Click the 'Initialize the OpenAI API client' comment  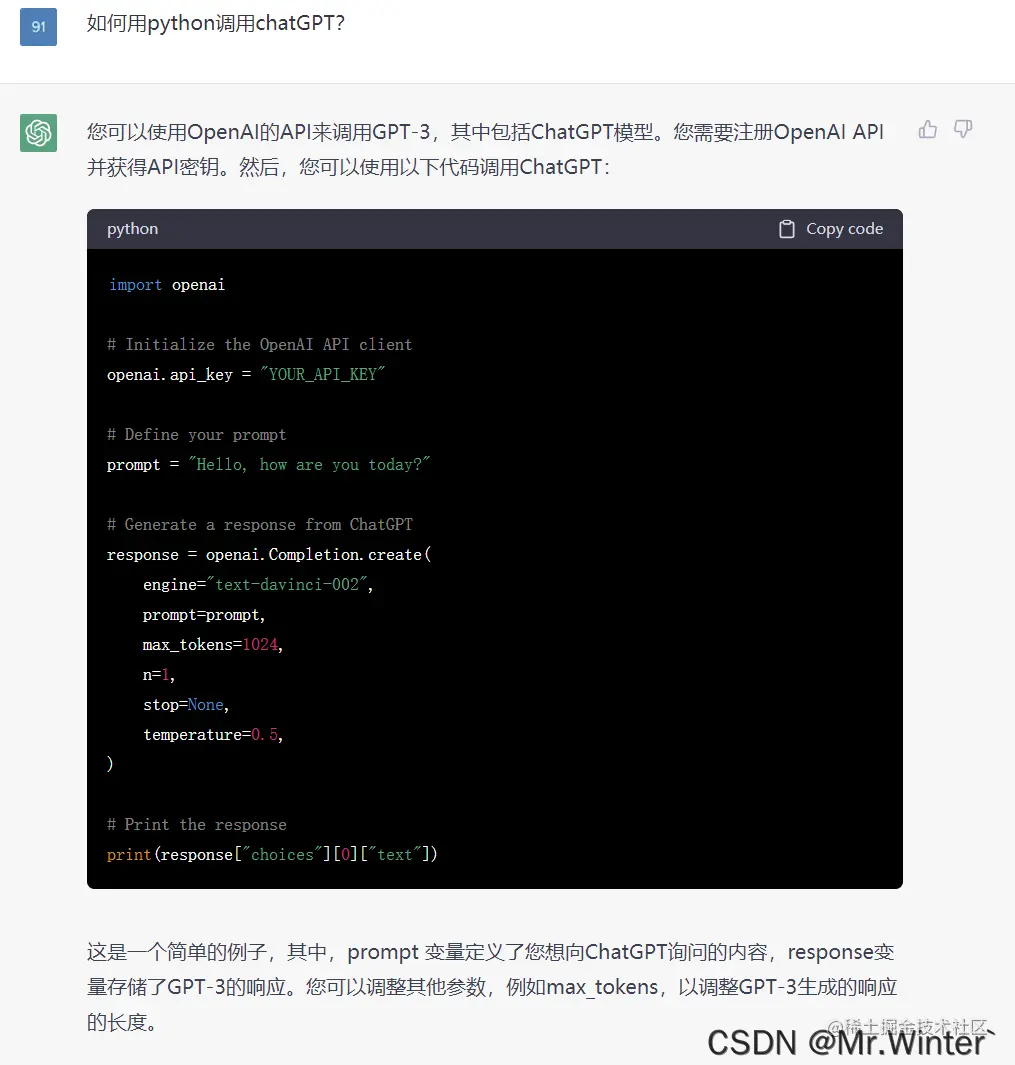260,344
